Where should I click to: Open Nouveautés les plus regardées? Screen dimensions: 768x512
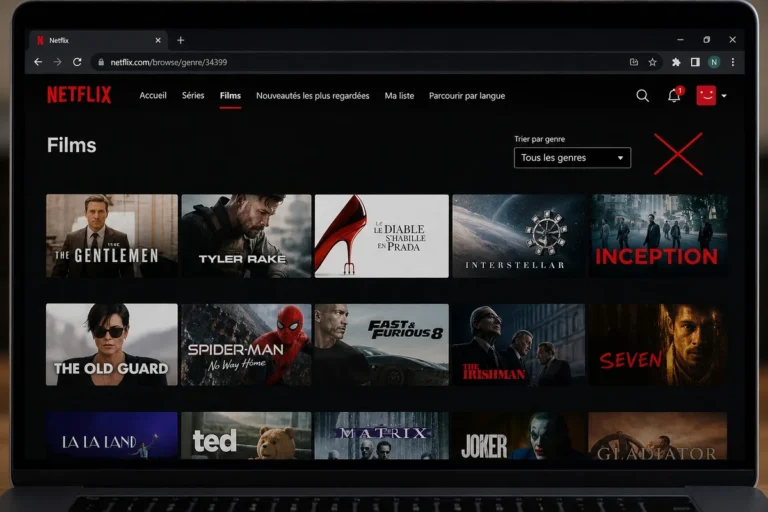tap(312, 96)
